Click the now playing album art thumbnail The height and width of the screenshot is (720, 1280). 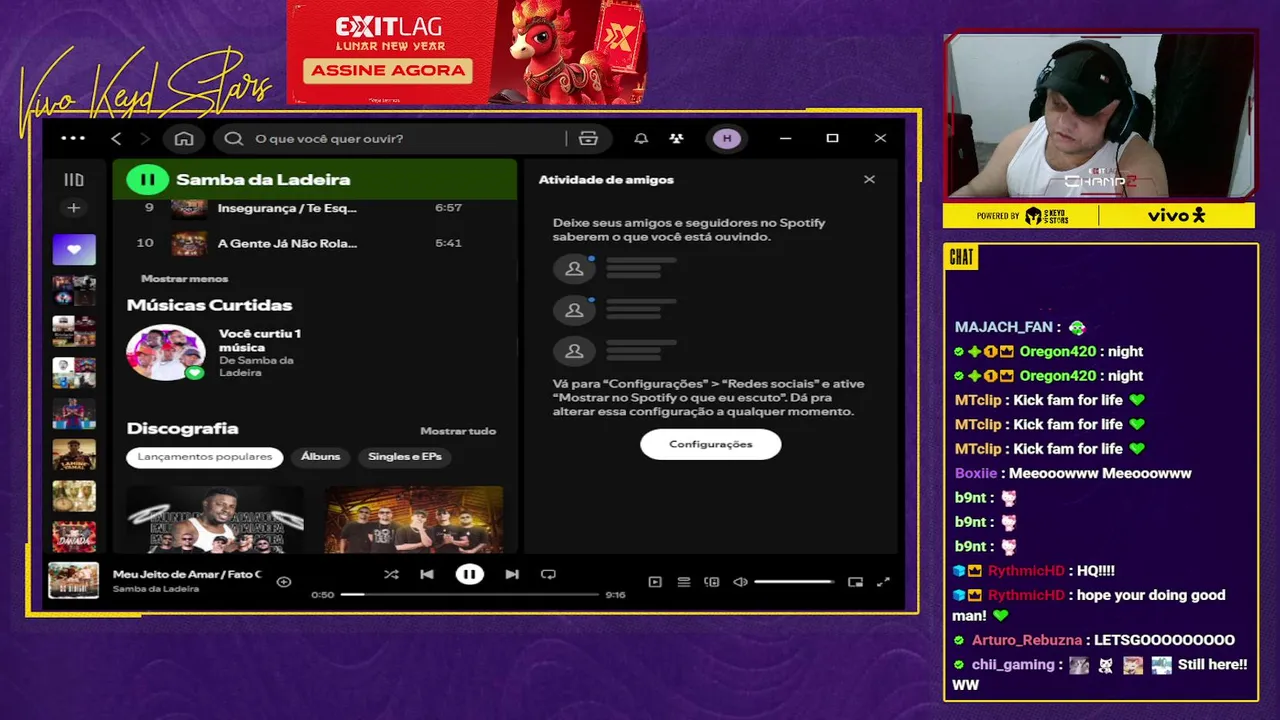[x=74, y=580]
